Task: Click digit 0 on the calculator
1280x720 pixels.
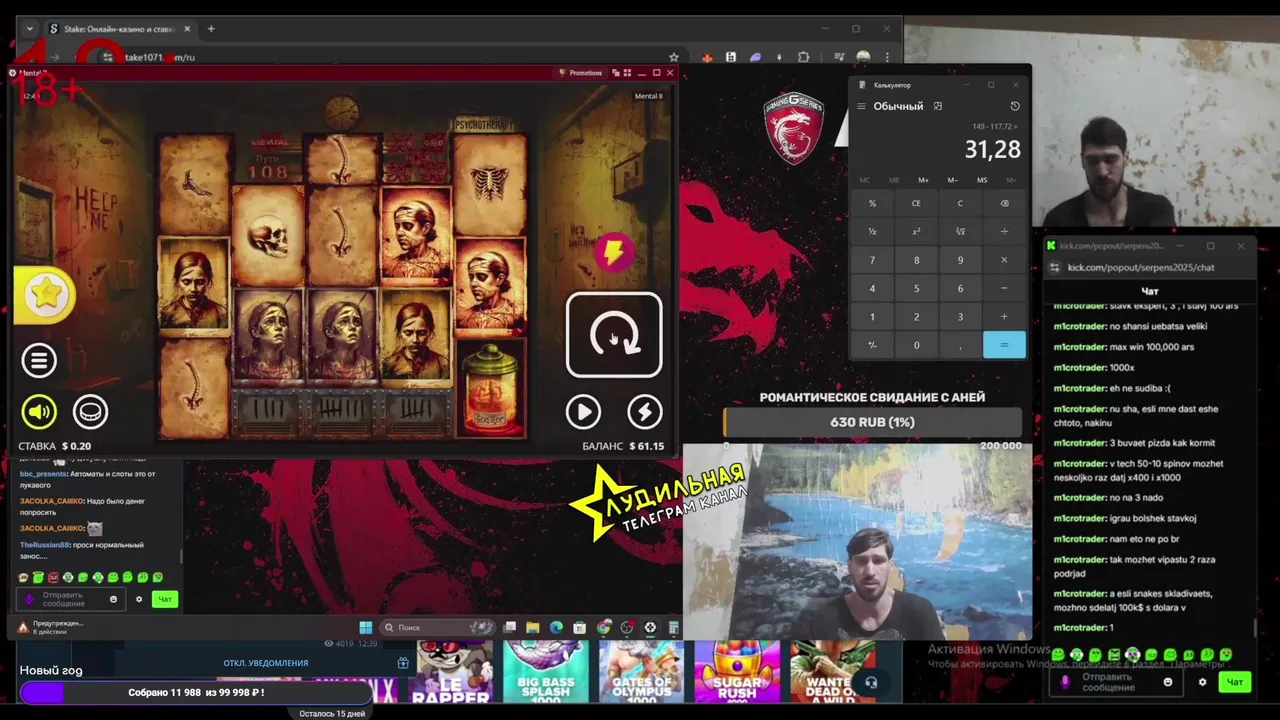Action: [x=916, y=345]
